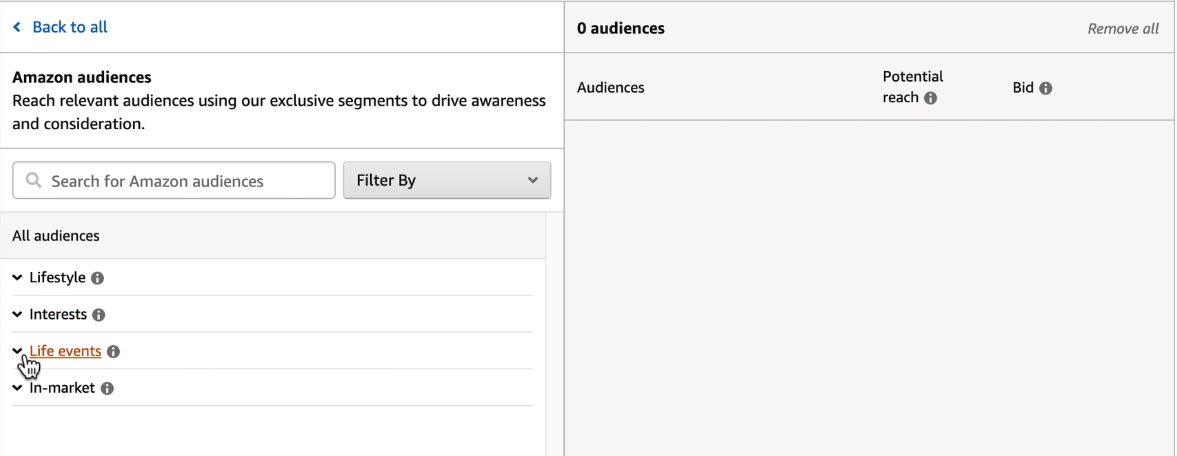Click the Lifestyle info icon
Image resolution: width=1177 pixels, height=456 pixels.
click(98, 278)
